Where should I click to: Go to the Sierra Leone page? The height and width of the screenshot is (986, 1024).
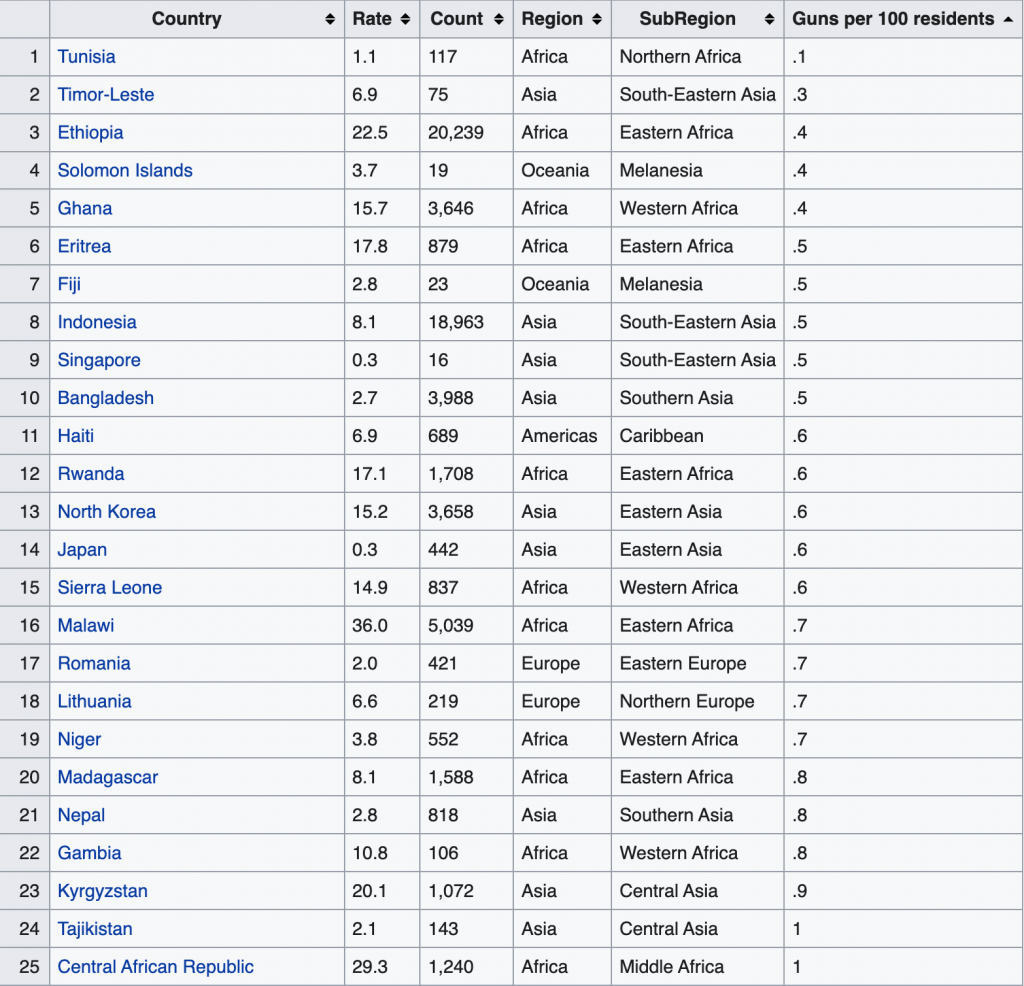pyautogui.click(x=109, y=588)
